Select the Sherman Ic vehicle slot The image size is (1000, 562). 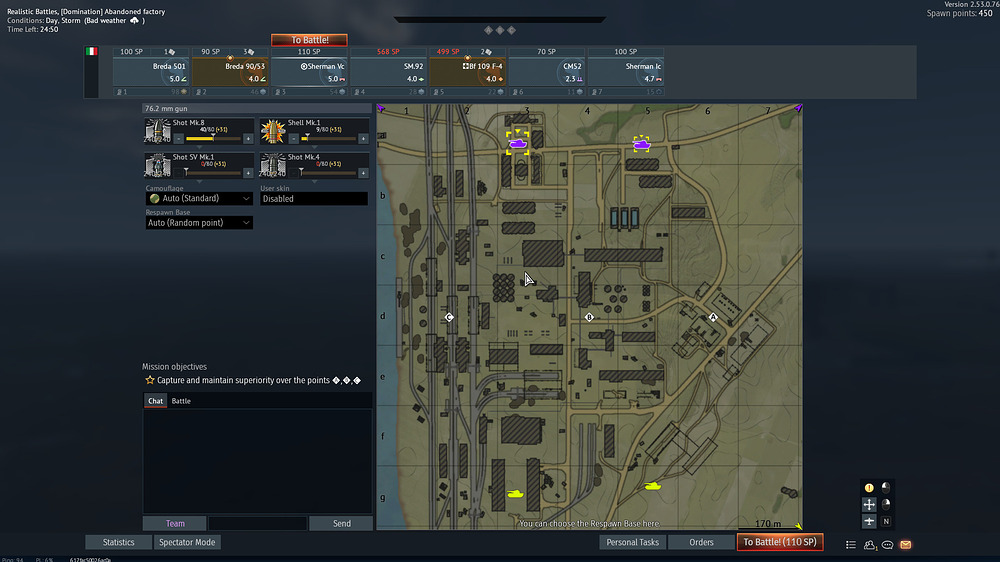tap(626, 72)
